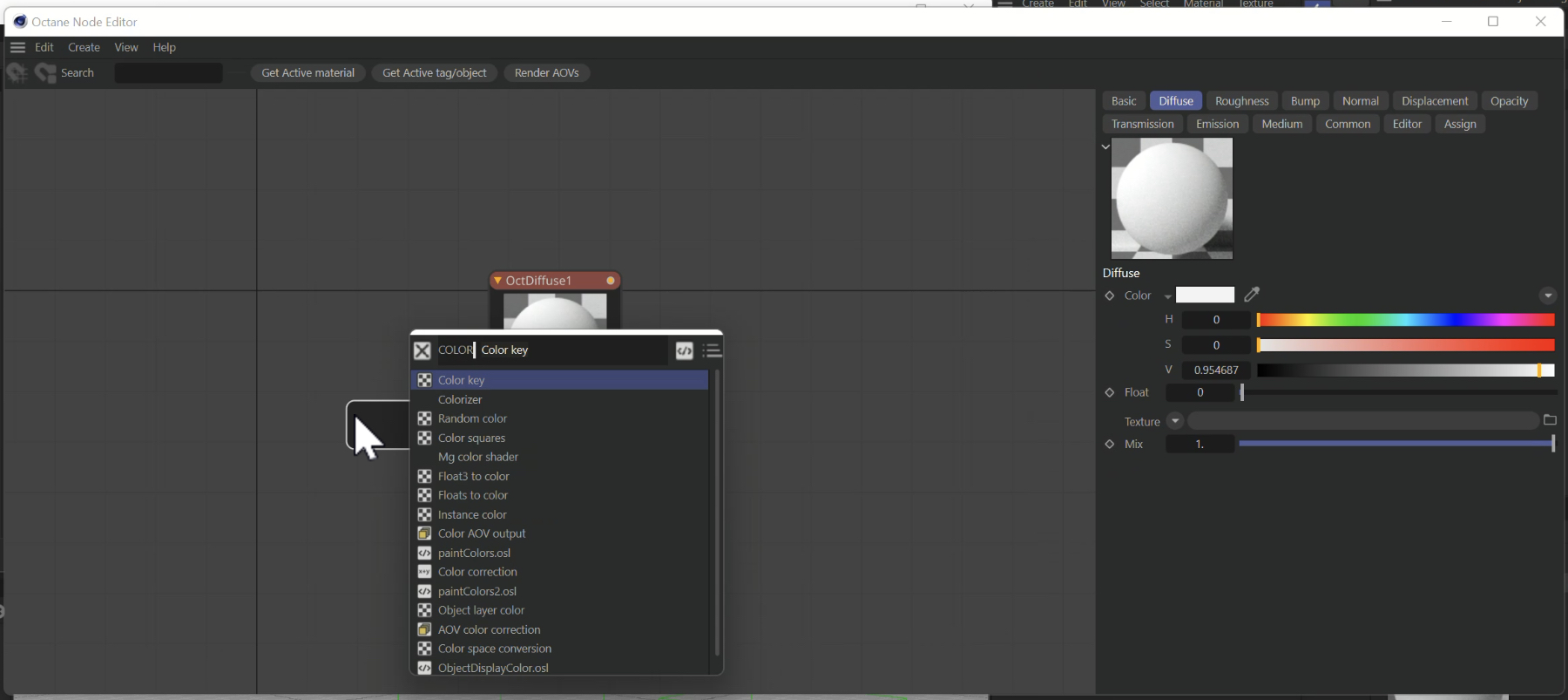Click the toolbar Search input field
Viewport: 1568px width, 700px height.
point(169,73)
